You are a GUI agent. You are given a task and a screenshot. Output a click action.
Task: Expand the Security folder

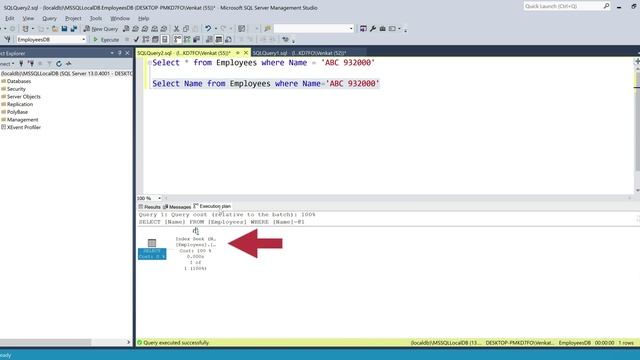13,89
